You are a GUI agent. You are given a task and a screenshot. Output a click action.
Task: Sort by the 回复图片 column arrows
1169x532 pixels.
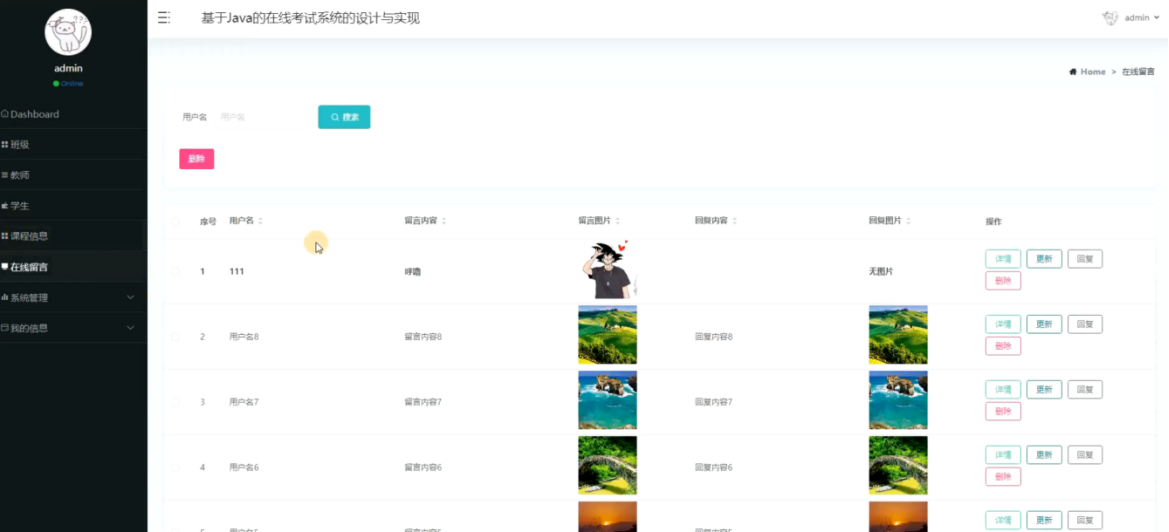908,221
